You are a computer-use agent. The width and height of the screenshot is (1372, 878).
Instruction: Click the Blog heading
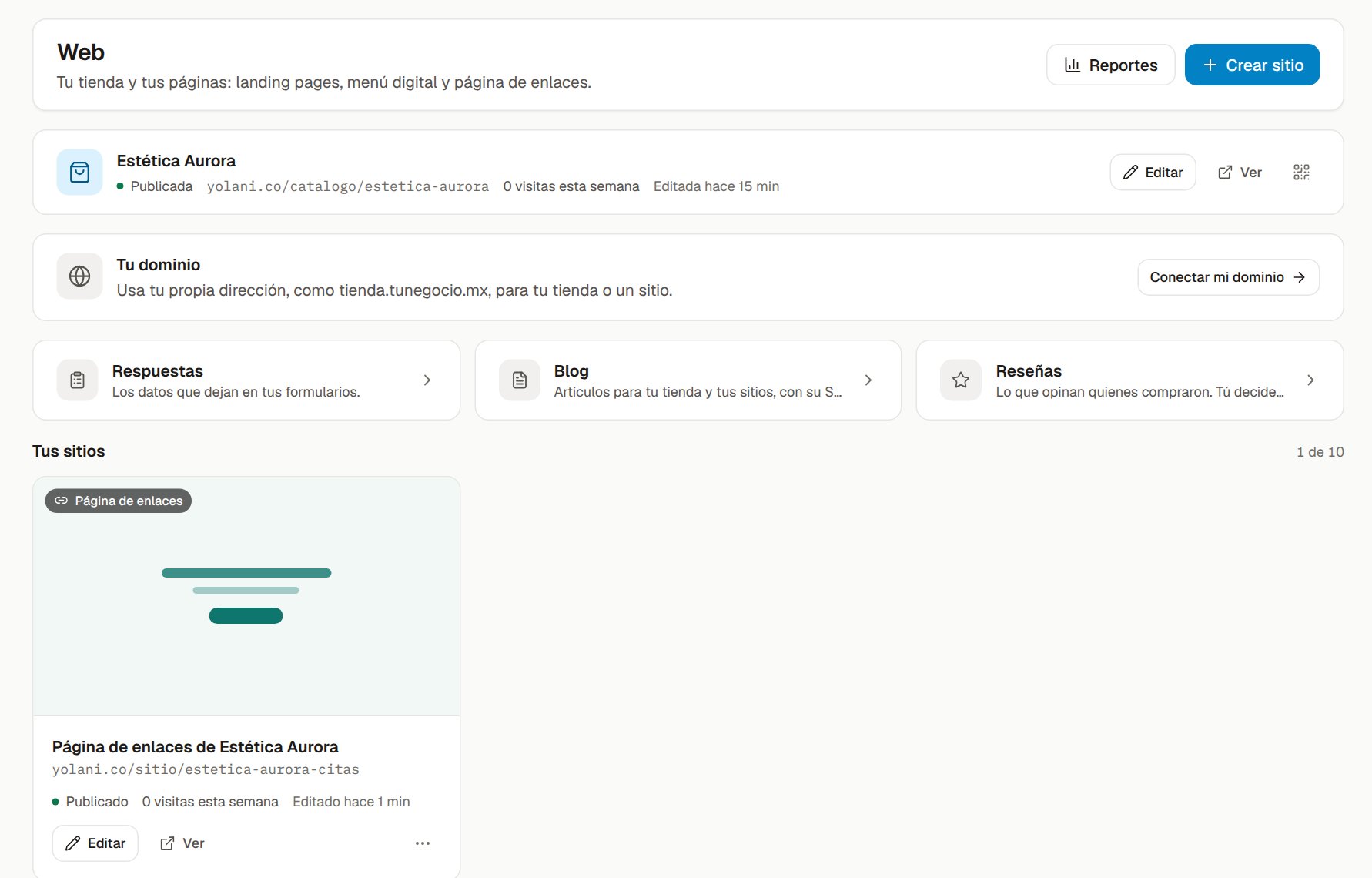(x=571, y=370)
